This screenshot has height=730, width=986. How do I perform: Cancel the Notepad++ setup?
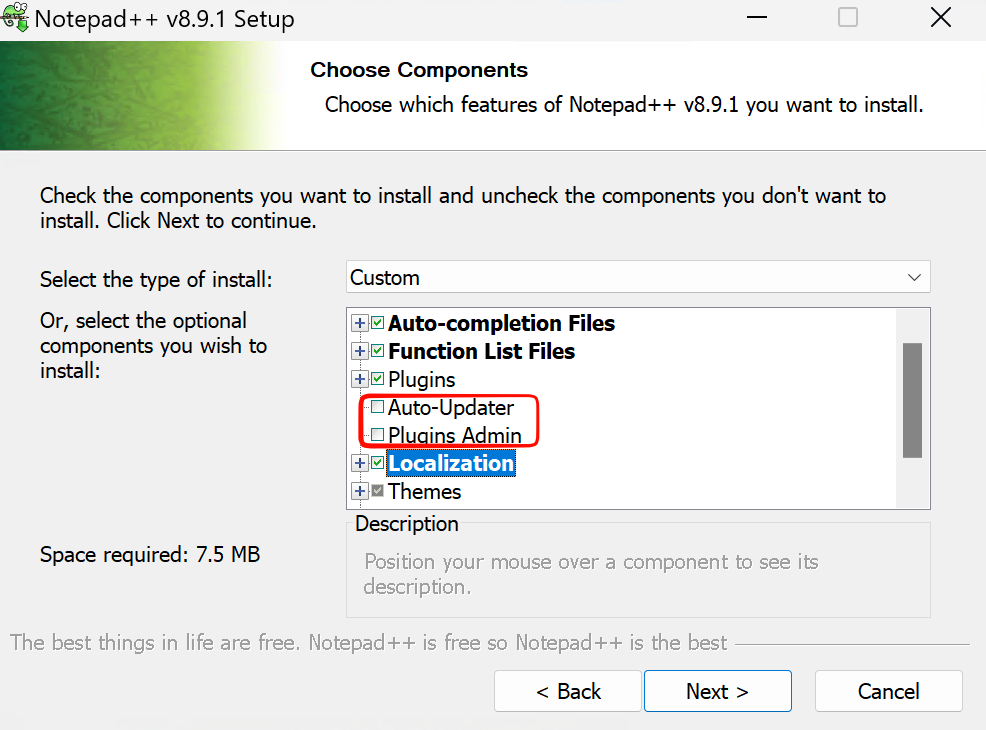pyautogui.click(x=889, y=691)
